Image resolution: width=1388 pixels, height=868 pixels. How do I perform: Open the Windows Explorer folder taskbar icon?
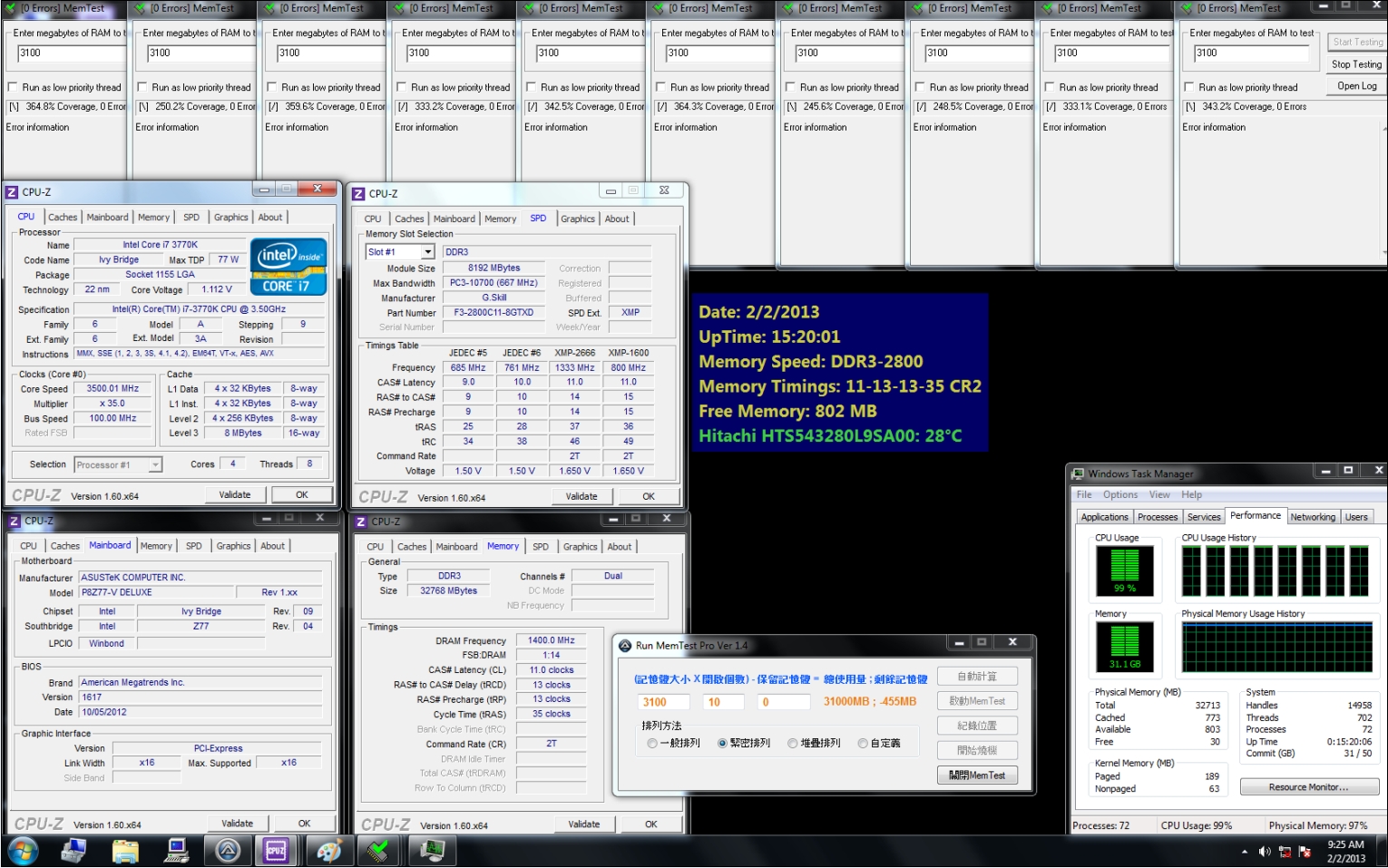[125, 851]
